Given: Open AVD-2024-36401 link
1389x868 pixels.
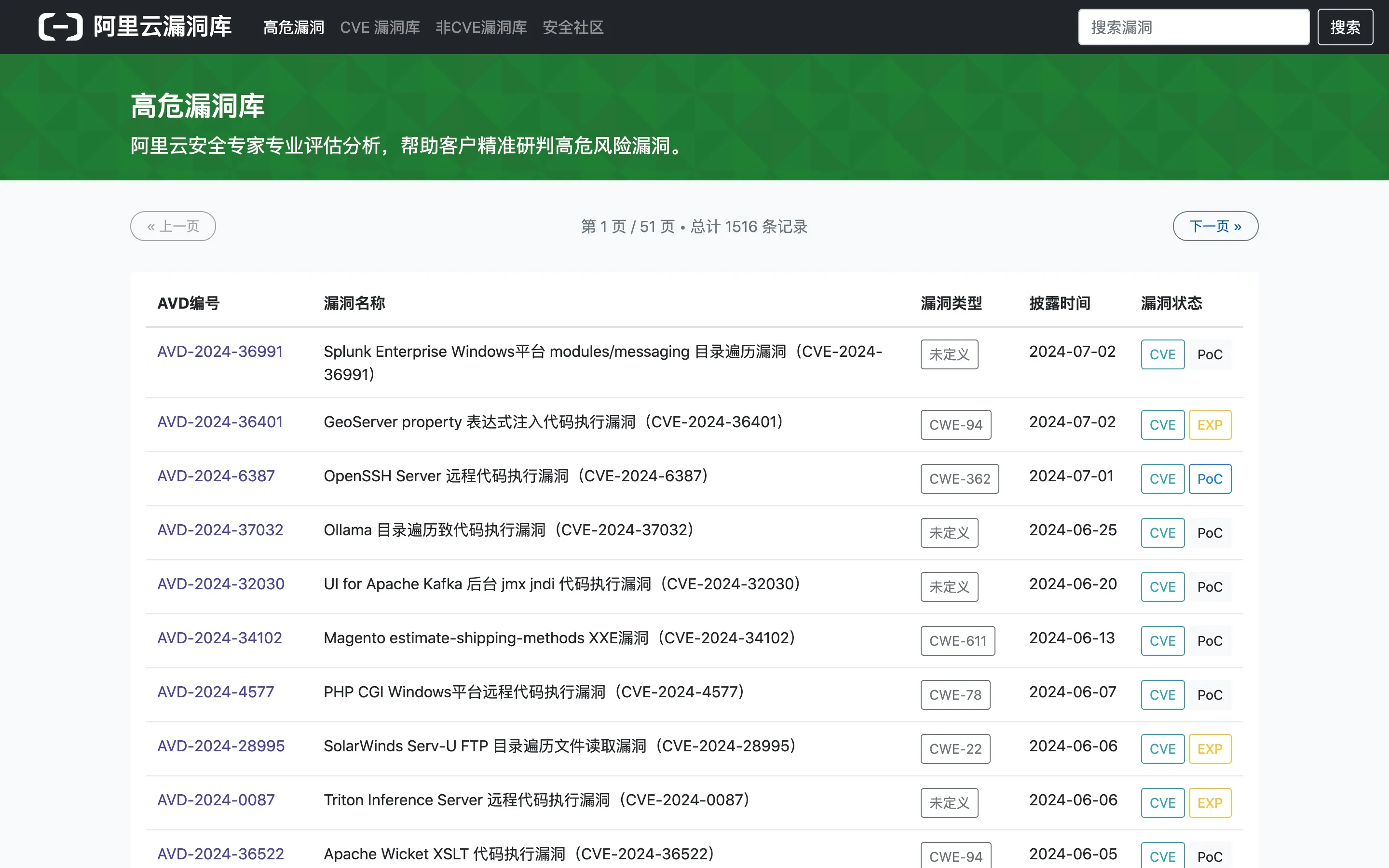Looking at the screenshot, I should pyautogui.click(x=220, y=422).
